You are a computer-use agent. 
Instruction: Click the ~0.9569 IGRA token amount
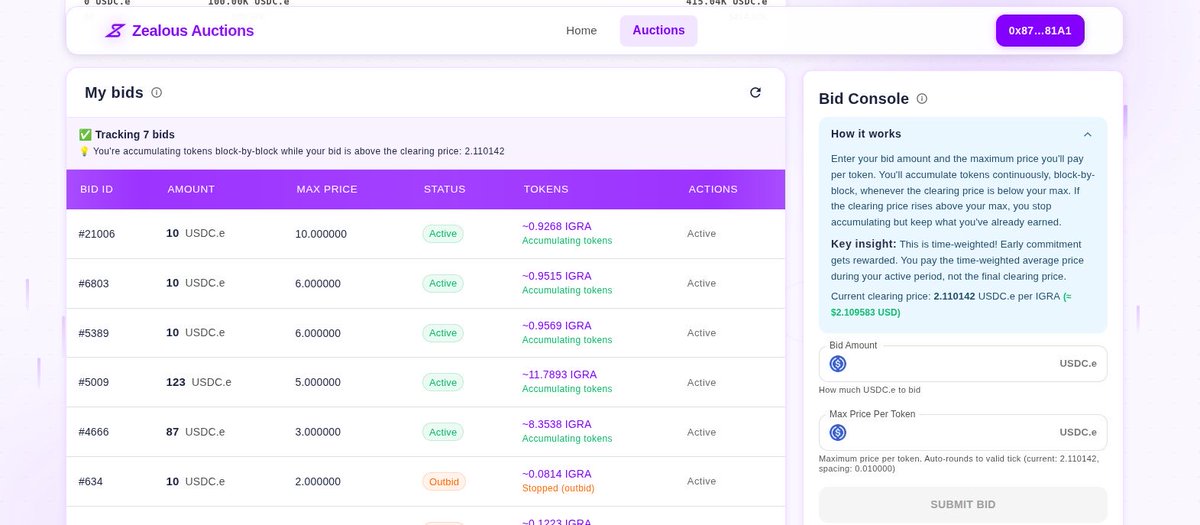(x=557, y=325)
